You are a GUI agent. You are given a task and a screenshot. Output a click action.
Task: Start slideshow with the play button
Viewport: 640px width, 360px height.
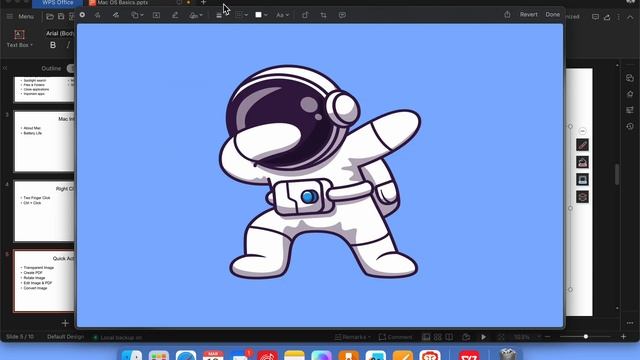click(x=483, y=337)
